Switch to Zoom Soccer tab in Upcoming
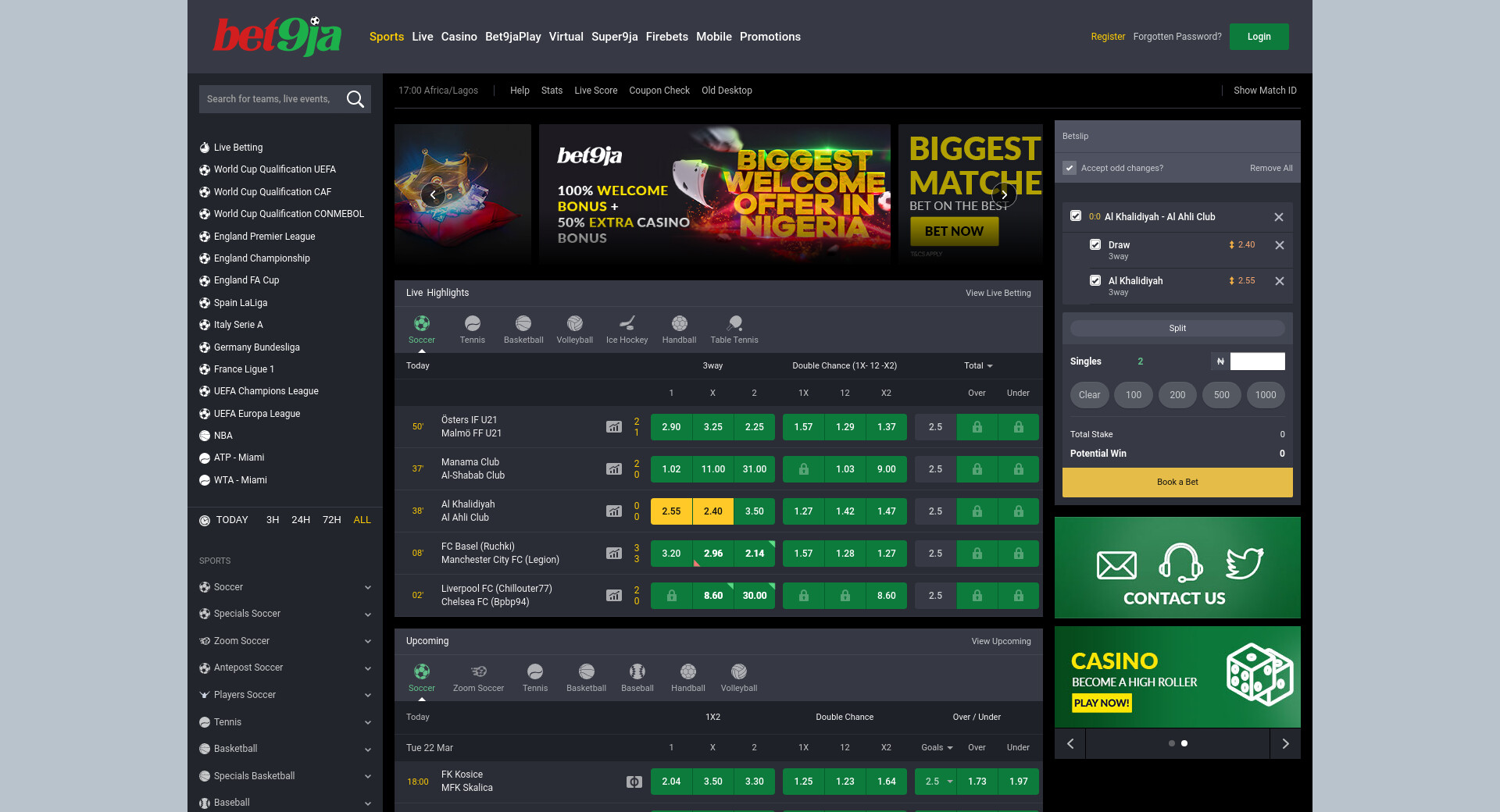 click(x=478, y=677)
